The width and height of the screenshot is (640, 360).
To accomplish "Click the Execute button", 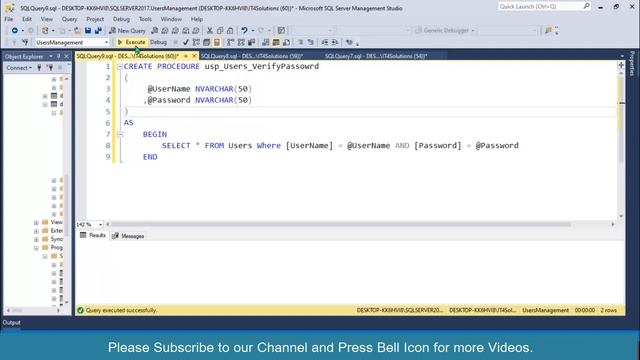I will 131,42.
